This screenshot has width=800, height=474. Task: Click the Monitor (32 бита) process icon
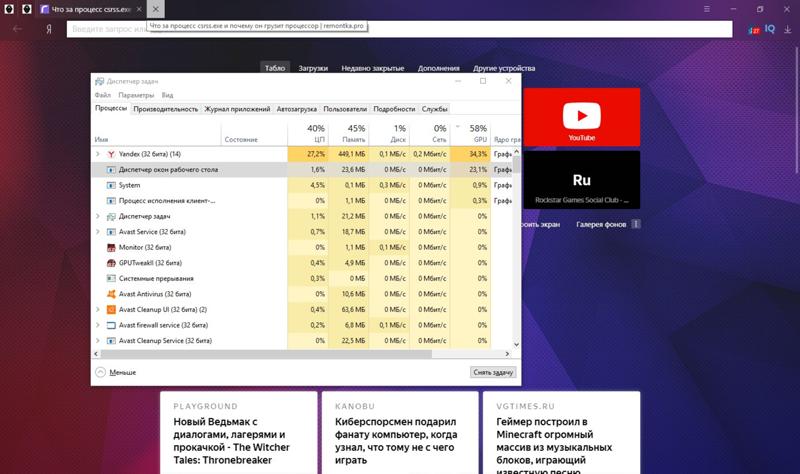click(111, 247)
